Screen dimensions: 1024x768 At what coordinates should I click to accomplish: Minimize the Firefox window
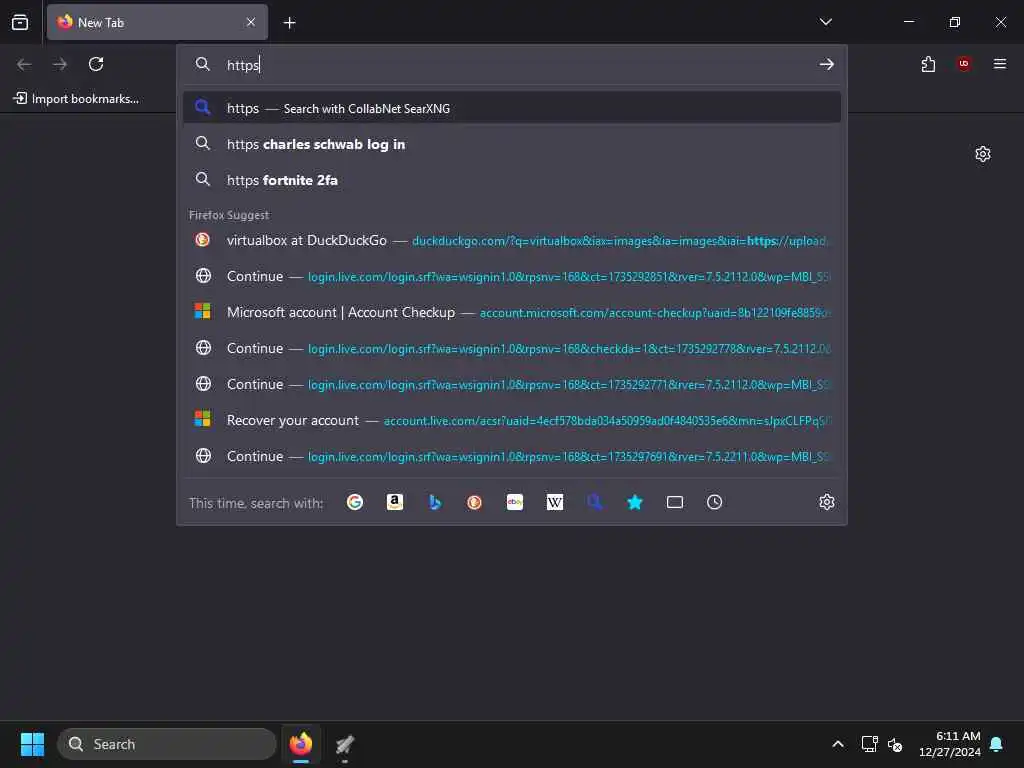908,22
